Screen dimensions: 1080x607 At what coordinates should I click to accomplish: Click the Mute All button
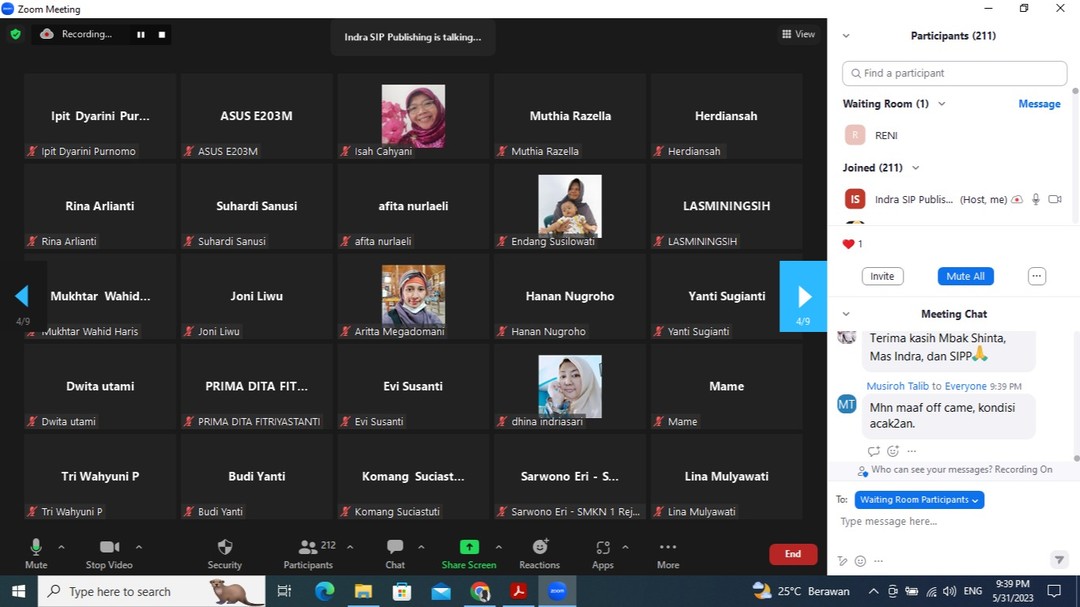coord(965,276)
